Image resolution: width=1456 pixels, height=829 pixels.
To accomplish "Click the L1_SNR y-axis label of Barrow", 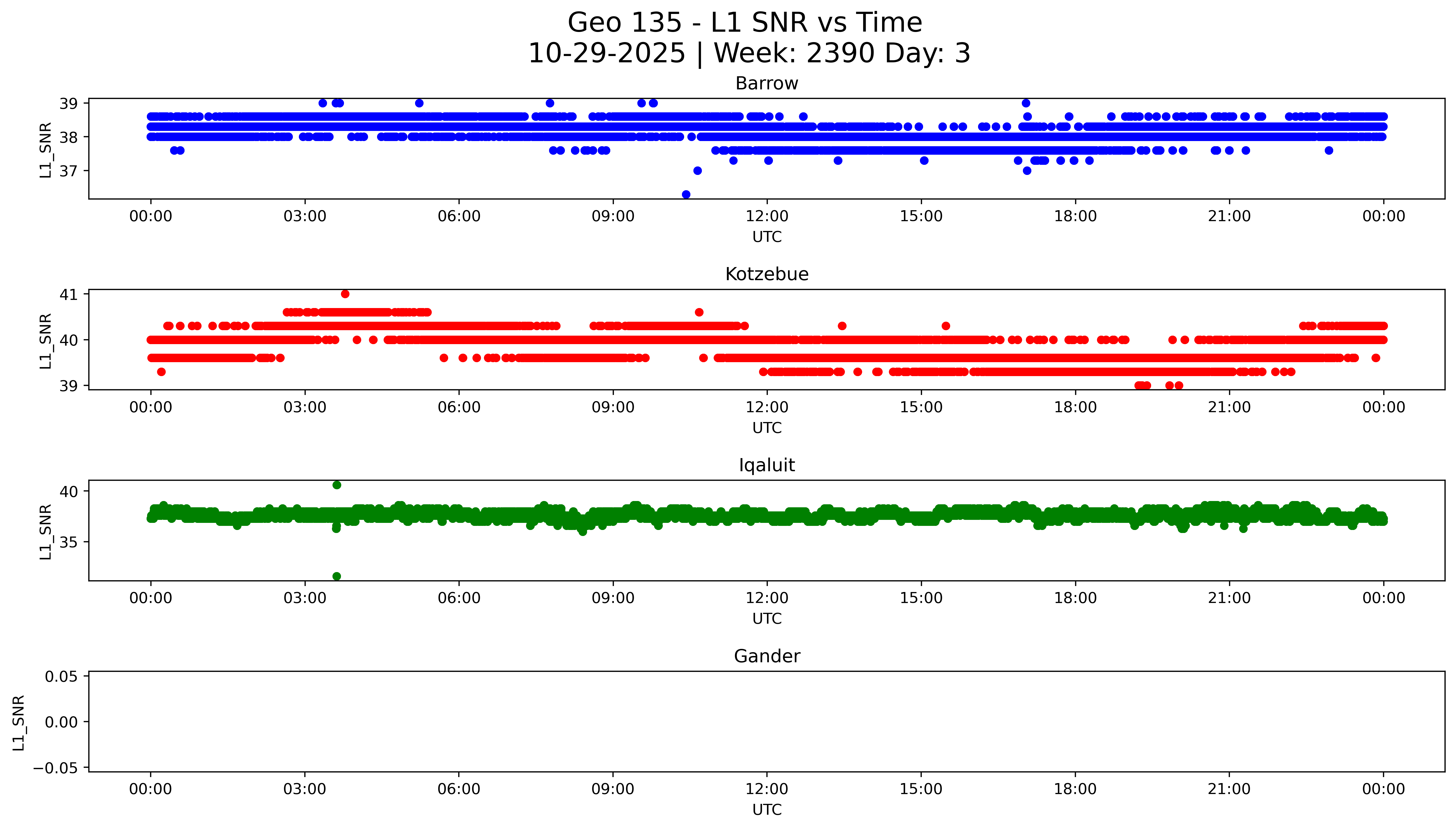I will click(x=46, y=150).
